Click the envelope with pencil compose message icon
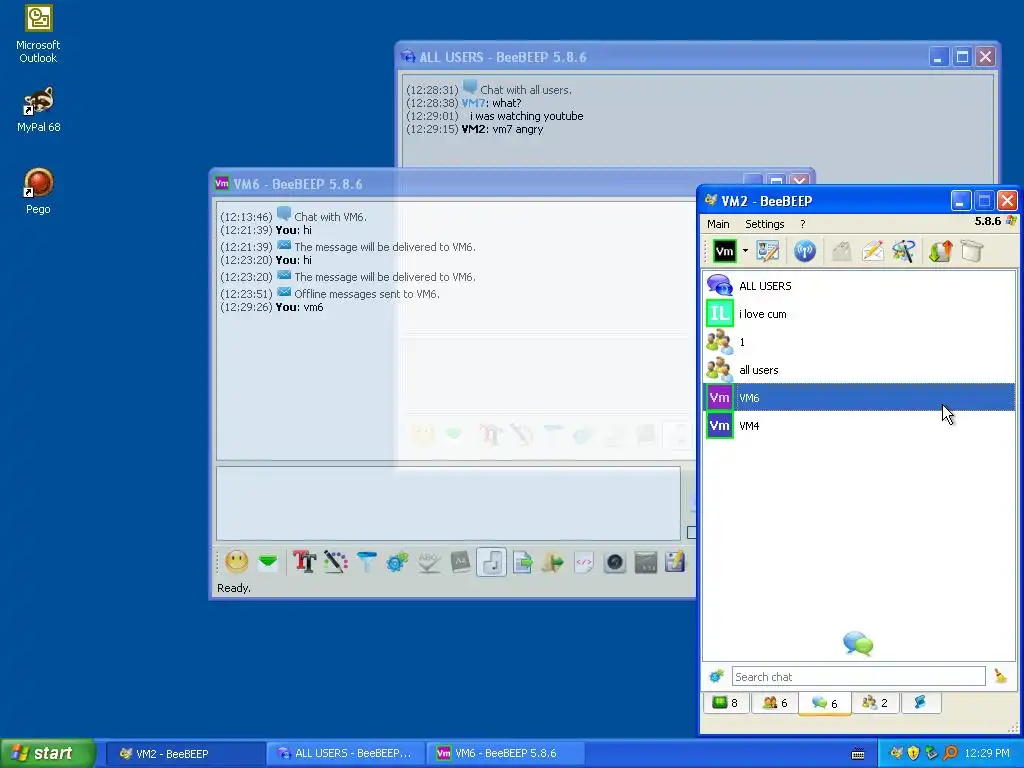The width and height of the screenshot is (1024, 768). click(873, 251)
